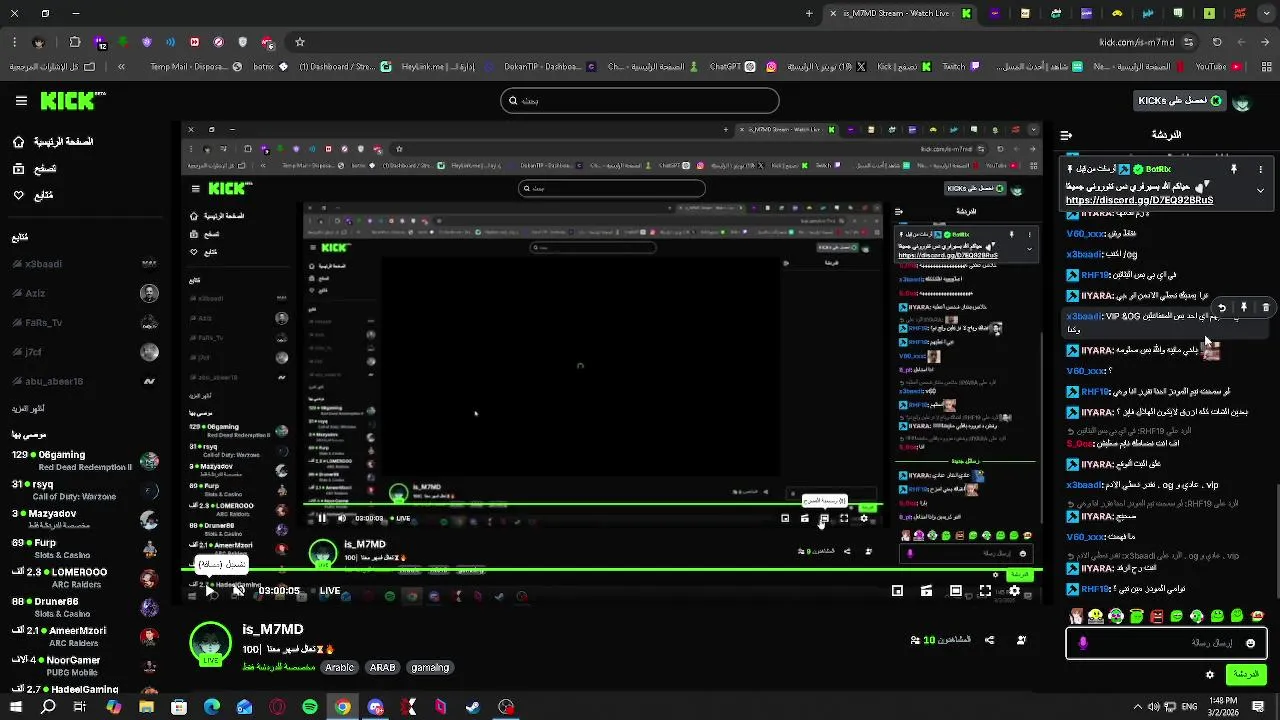Open the emoji picker in chat input
The height and width of the screenshot is (720, 1280).
tap(1250, 643)
